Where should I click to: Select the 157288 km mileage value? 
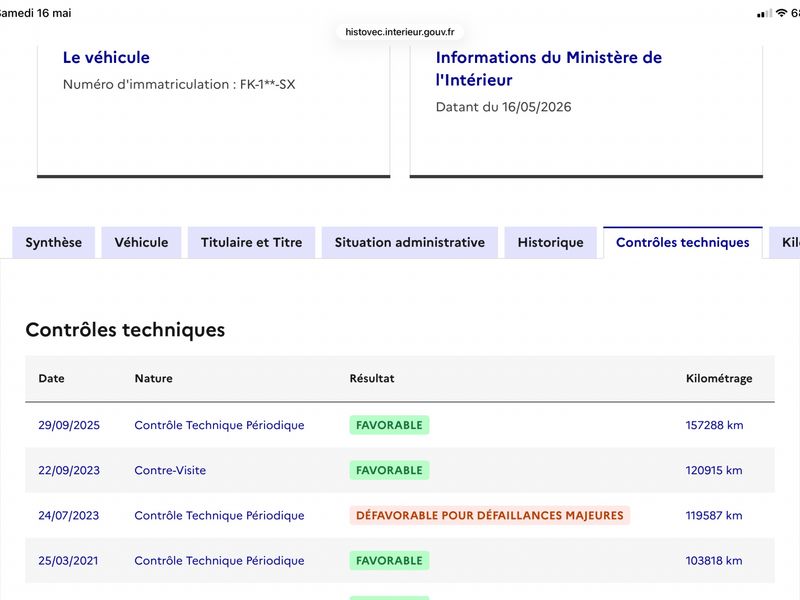point(714,425)
